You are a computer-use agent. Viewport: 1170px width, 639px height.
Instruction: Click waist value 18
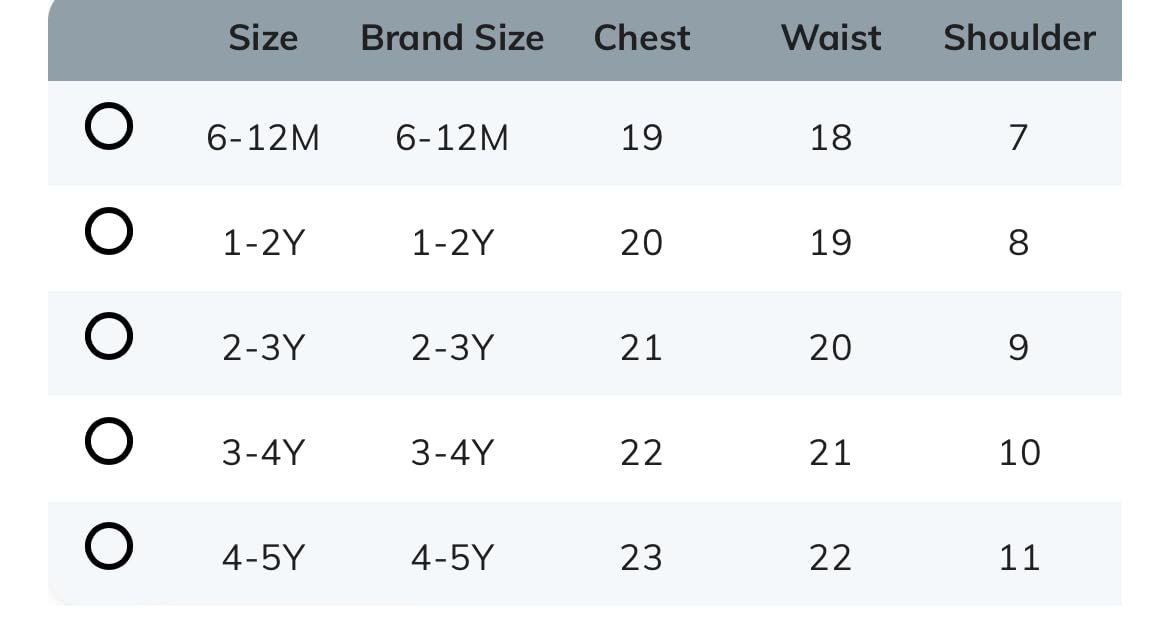coord(831,138)
